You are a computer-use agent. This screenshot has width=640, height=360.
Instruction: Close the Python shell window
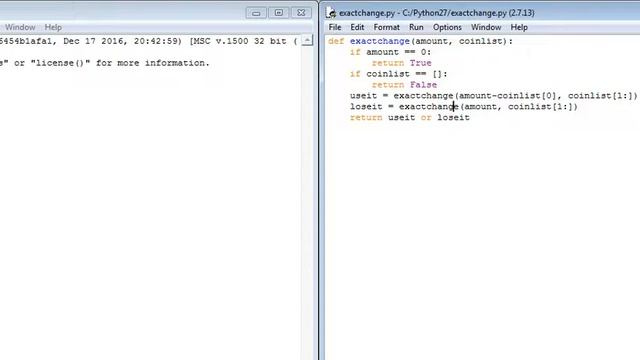[x=301, y=13]
